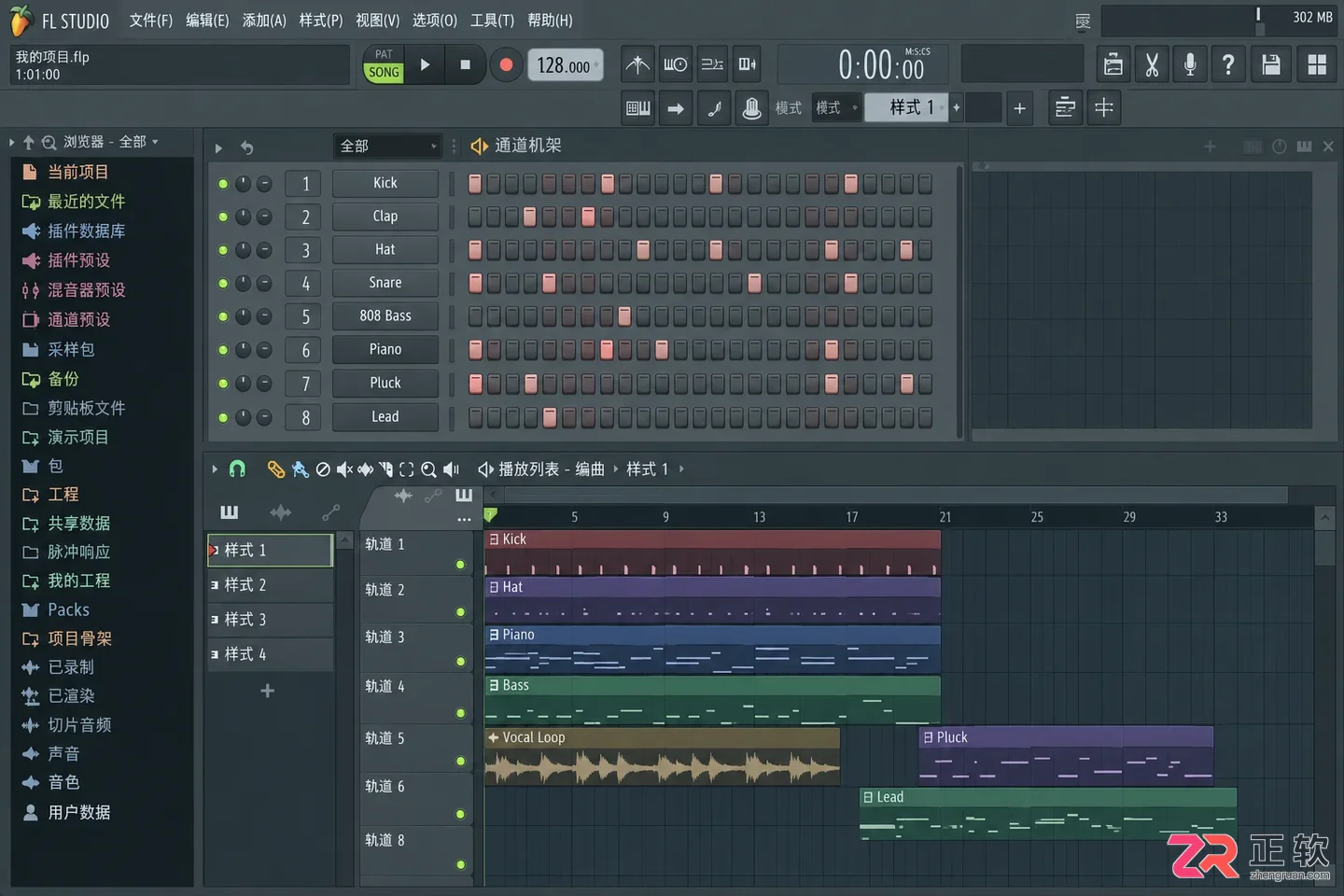Select the zoom magnifier tool in playlist
Screen dimensions: 1344x896
pos(428,469)
